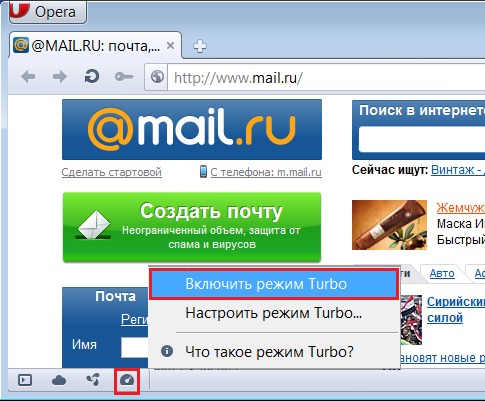Open the Opera Link cloud icon
Screen dimensions: 485x401
[59, 380]
